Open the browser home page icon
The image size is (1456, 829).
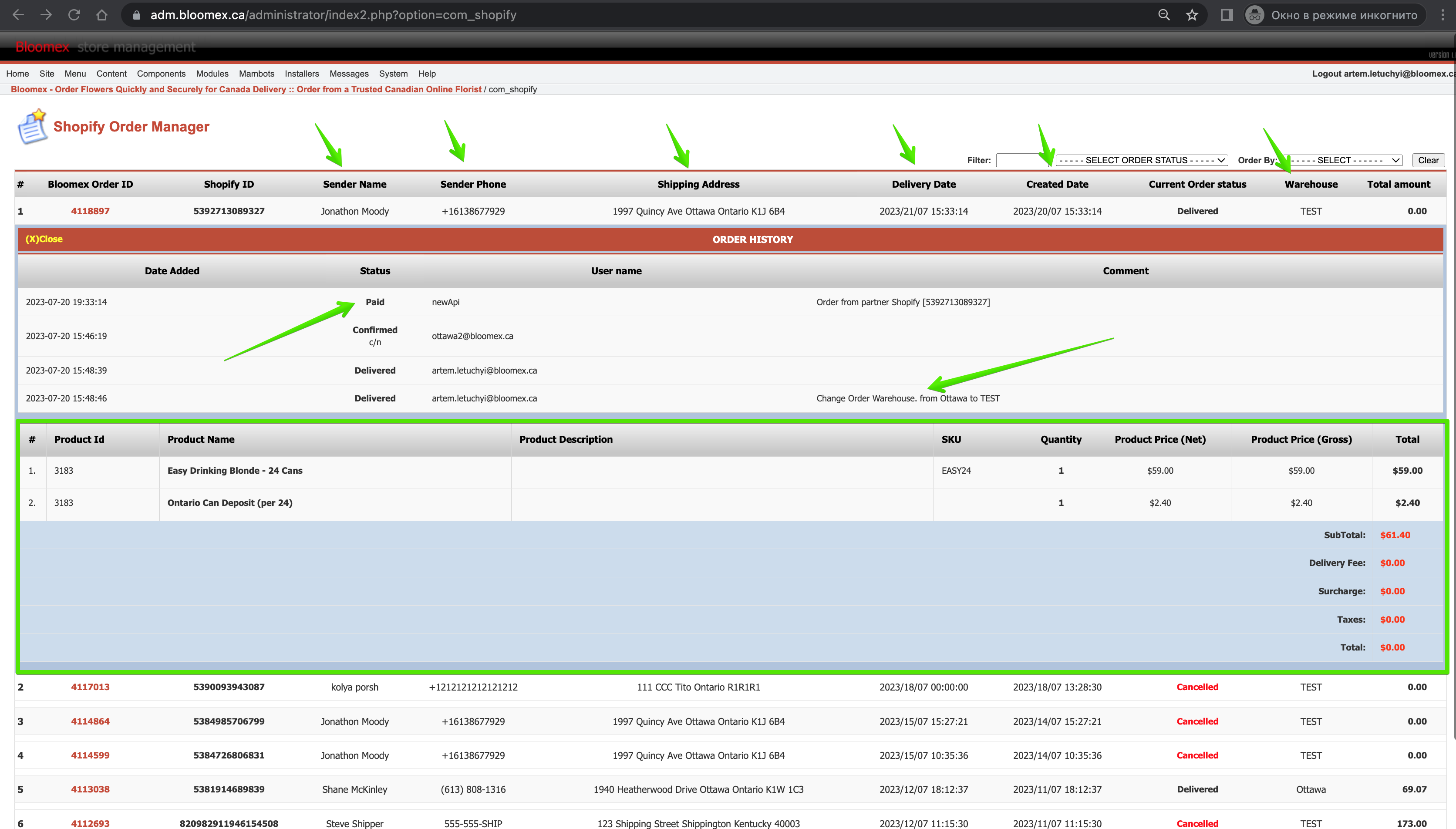click(x=101, y=15)
